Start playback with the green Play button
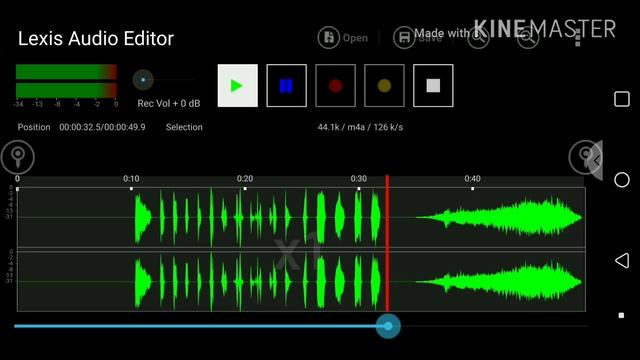The image size is (640, 360). tap(238, 86)
